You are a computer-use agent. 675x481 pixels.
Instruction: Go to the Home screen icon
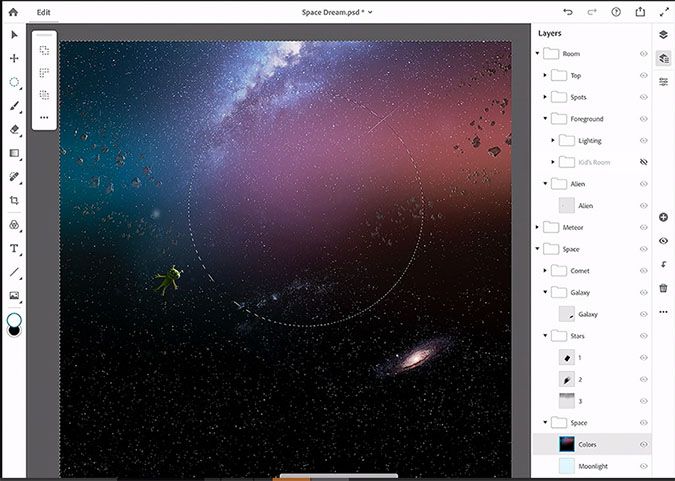[13, 12]
